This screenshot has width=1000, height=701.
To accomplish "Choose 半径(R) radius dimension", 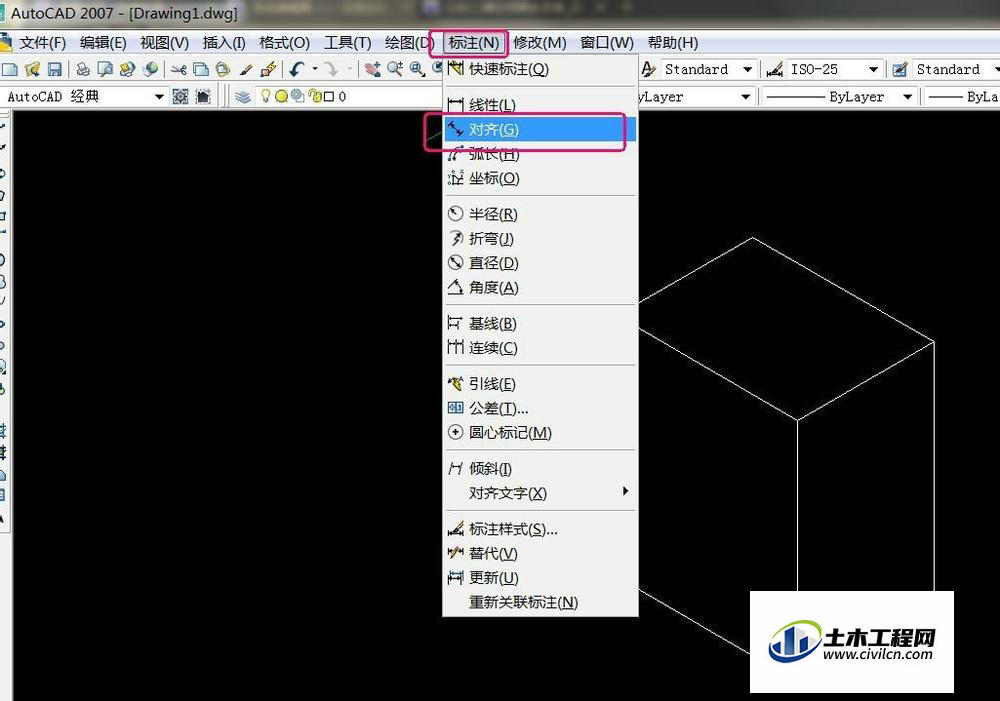I will [540, 214].
